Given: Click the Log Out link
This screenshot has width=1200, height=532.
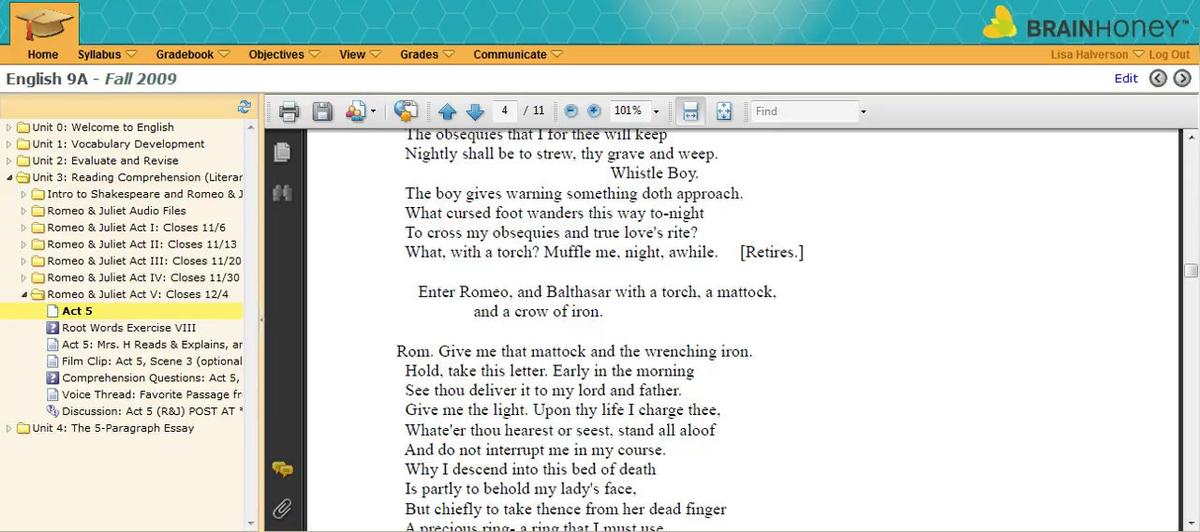Looking at the screenshot, I should point(1169,55).
